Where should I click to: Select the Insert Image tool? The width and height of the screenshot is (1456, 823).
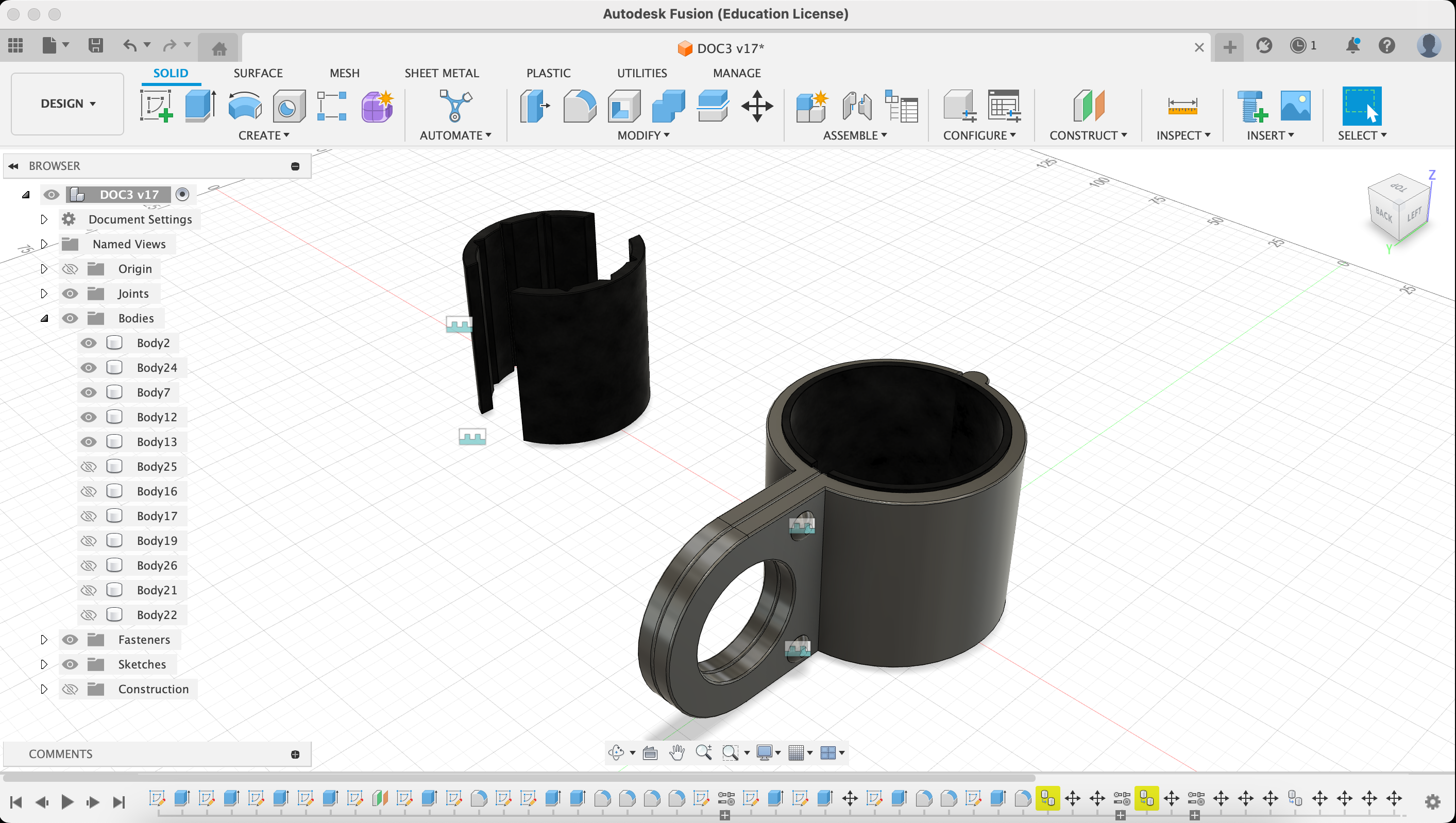(x=1295, y=106)
